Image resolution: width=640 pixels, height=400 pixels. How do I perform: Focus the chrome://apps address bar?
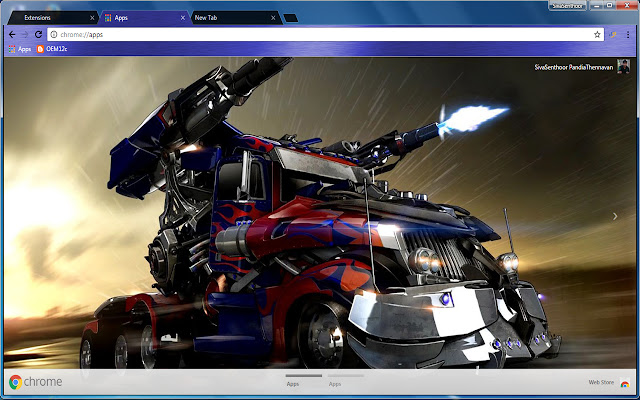[325, 35]
